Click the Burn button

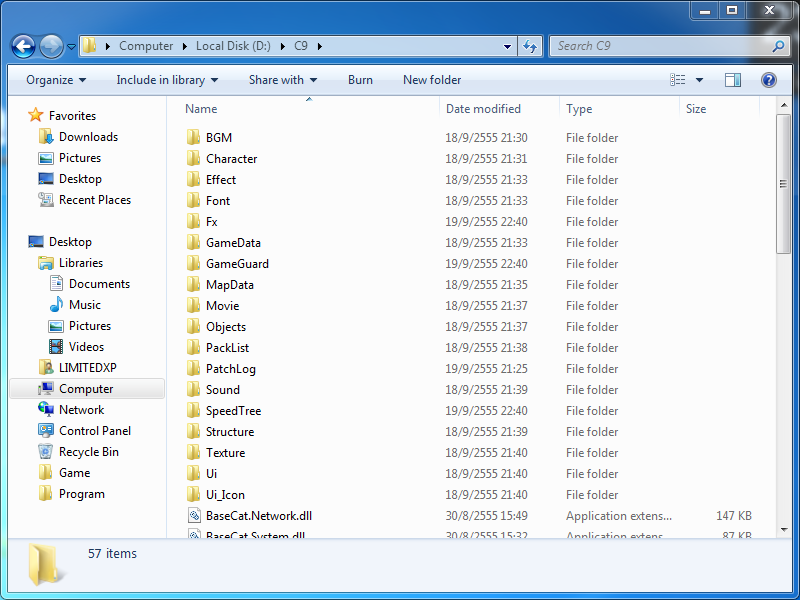click(x=360, y=80)
